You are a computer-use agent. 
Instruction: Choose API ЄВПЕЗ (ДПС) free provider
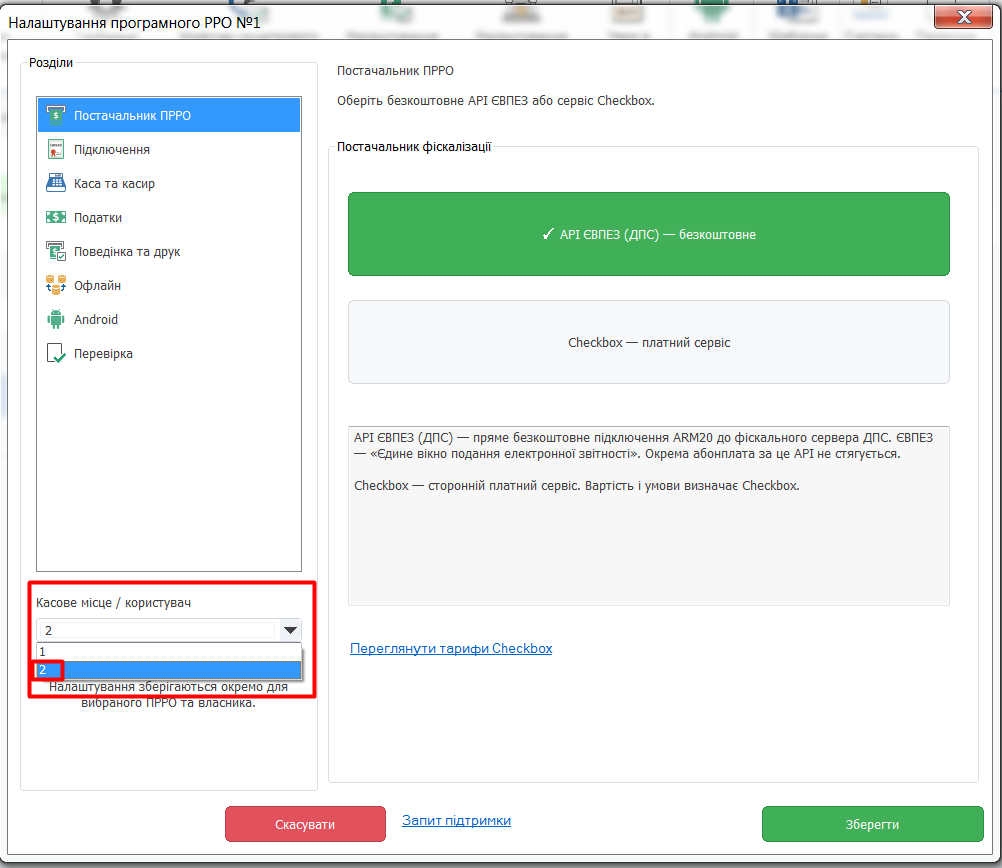tap(649, 234)
